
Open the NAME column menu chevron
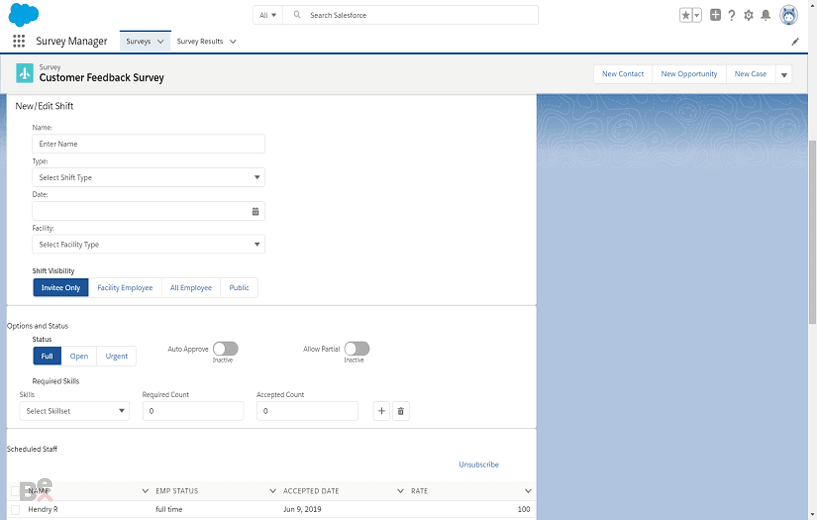tap(145, 491)
